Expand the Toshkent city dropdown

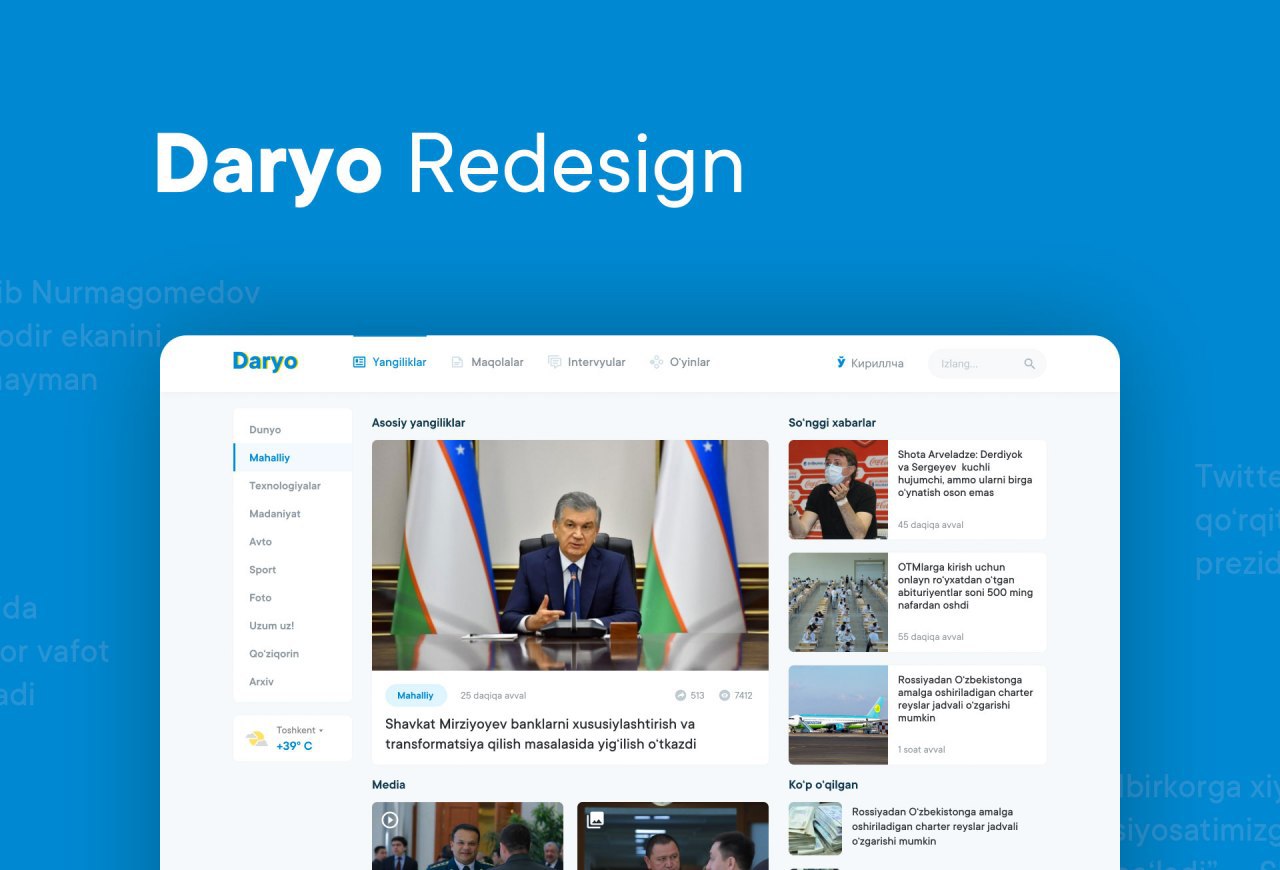pos(300,730)
